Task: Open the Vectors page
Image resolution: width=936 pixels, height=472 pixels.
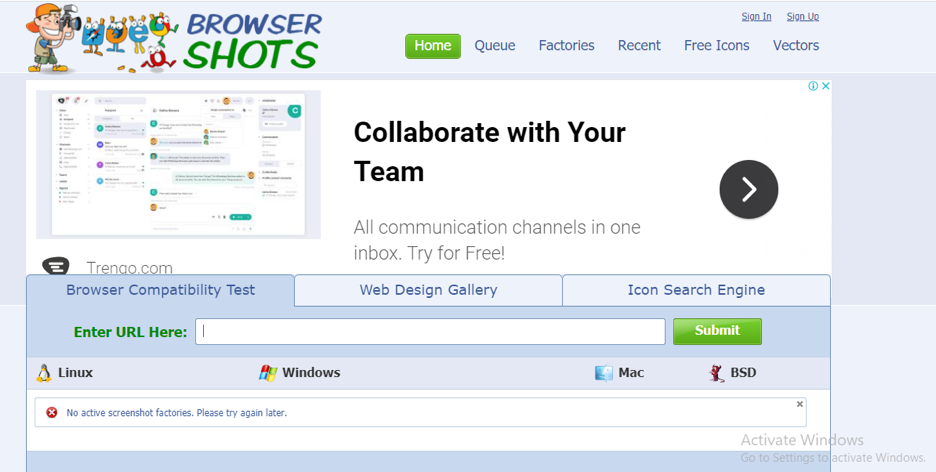Action: click(x=796, y=45)
